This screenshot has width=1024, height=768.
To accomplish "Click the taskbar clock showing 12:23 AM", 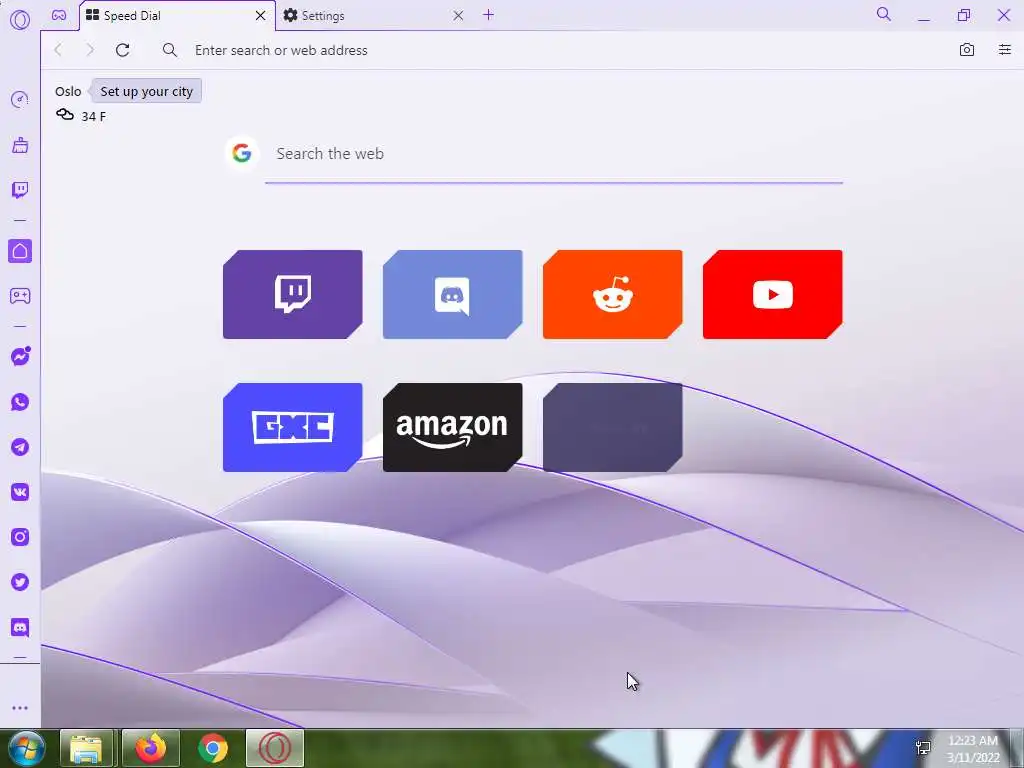I will (973, 749).
